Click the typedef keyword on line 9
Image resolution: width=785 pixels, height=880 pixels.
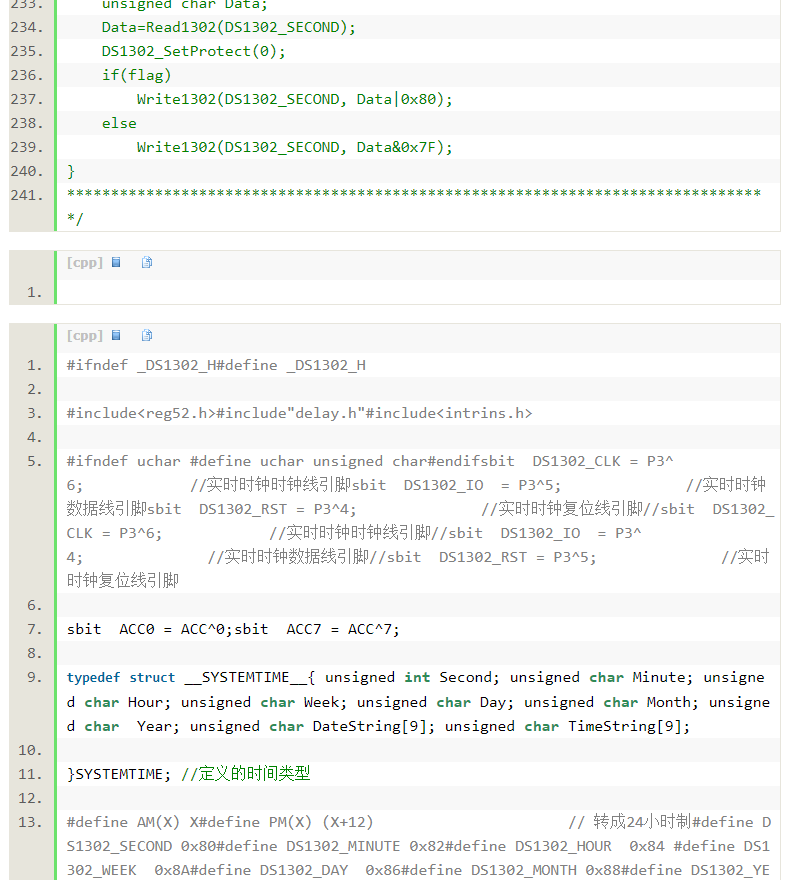click(x=93, y=678)
